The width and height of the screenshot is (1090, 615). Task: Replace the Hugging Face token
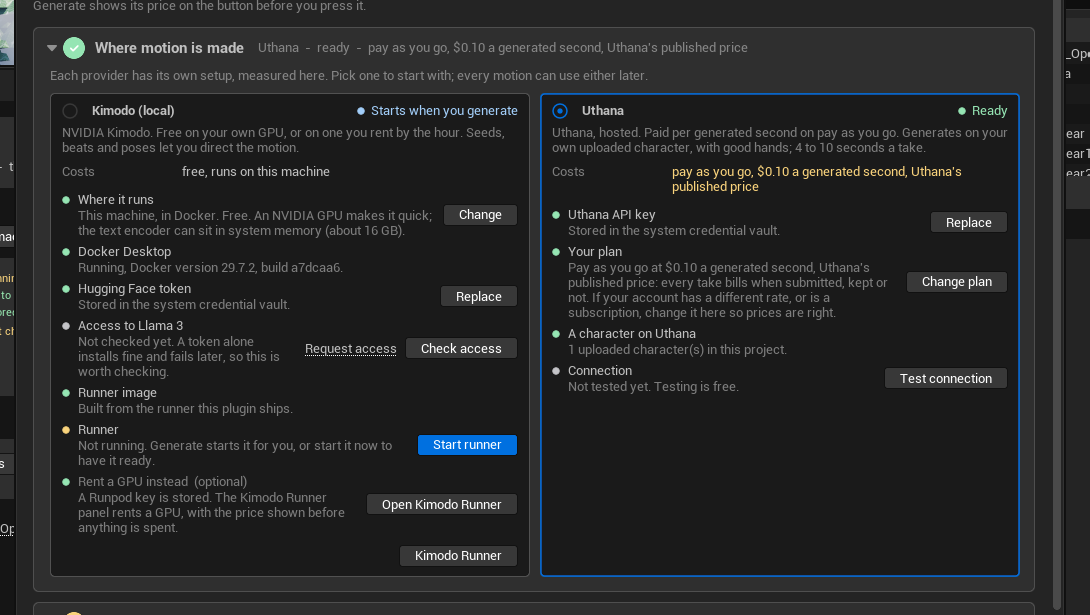479,296
